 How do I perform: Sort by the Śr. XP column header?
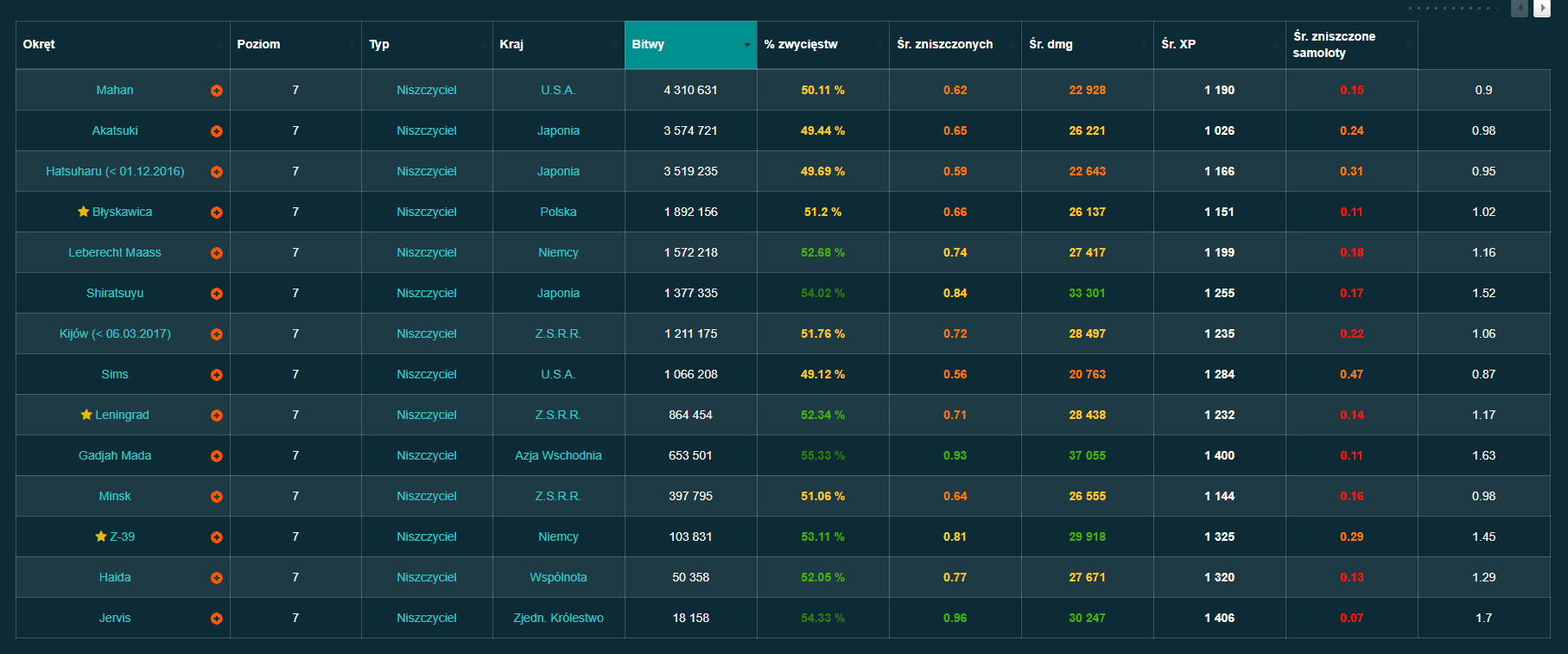(x=1218, y=45)
